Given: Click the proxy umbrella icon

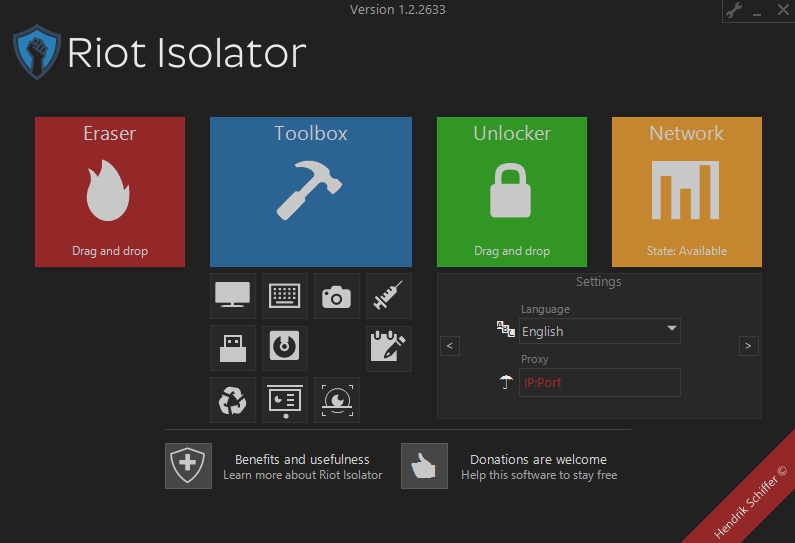Looking at the screenshot, I should tap(506, 382).
